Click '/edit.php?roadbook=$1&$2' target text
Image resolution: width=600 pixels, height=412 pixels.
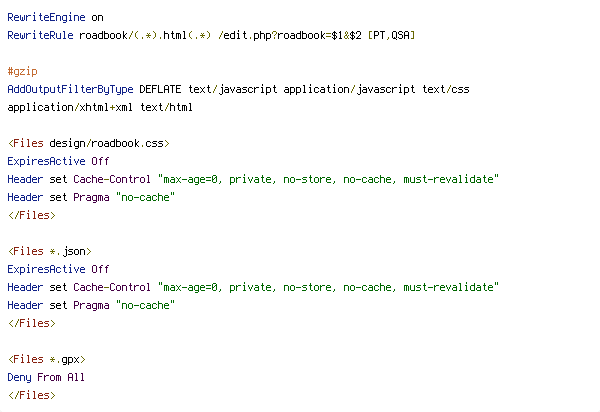(x=290, y=36)
